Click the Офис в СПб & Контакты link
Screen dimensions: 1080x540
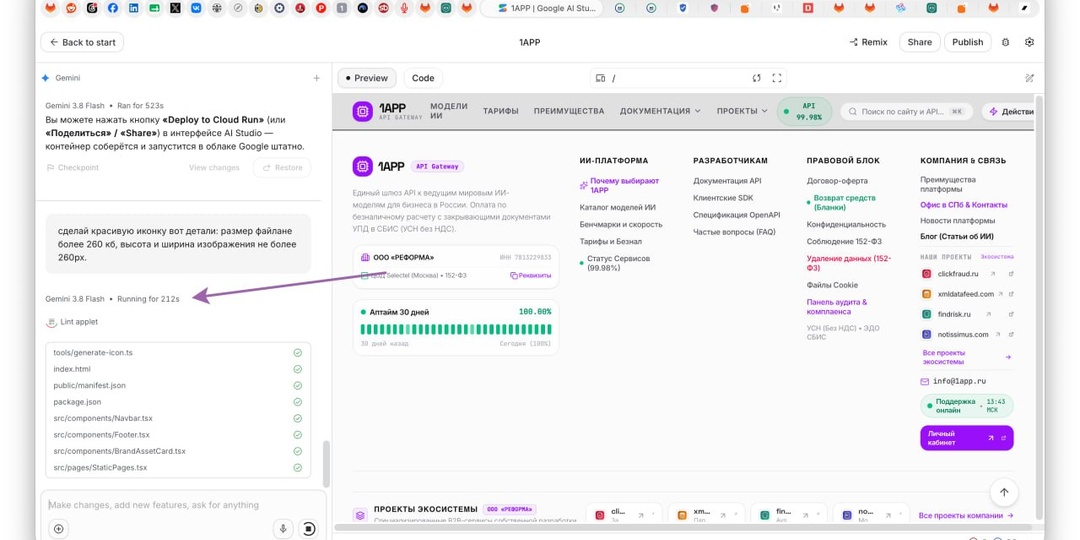point(964,205)
